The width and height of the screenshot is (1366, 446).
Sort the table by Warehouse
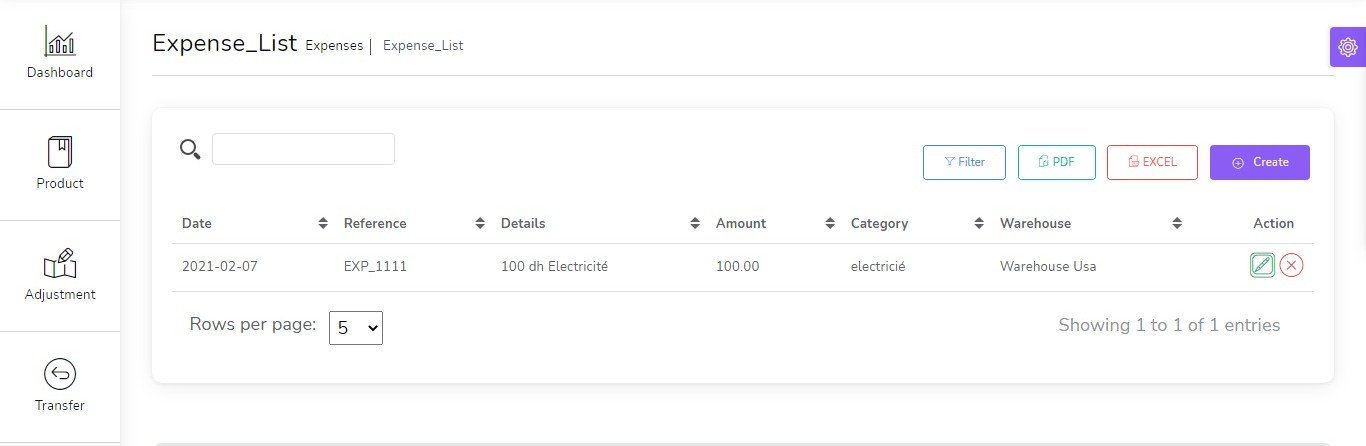point(1177,224)
